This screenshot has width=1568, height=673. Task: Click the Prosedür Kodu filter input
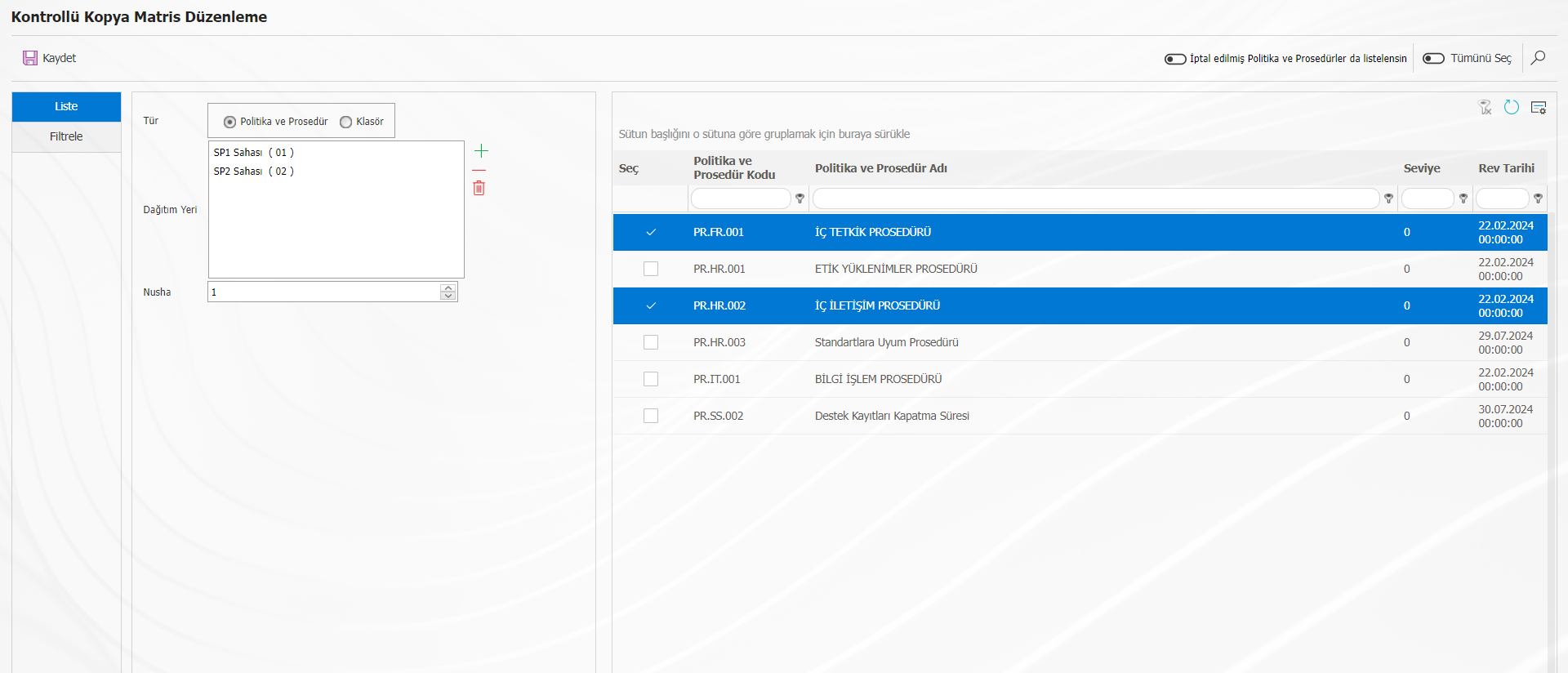click(741, 198)
